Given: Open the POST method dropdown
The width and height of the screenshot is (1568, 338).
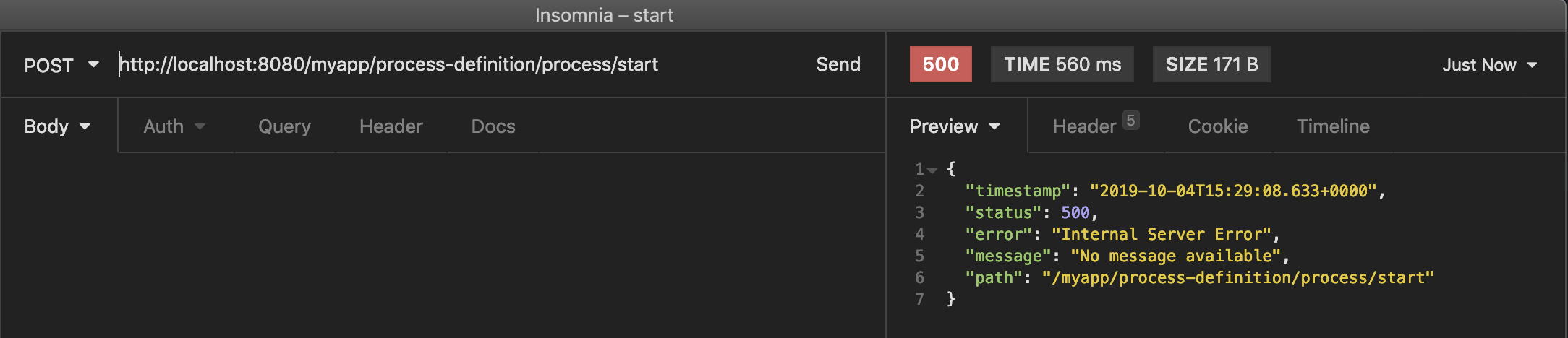Looking at the screenshot, I should [61, 65].
